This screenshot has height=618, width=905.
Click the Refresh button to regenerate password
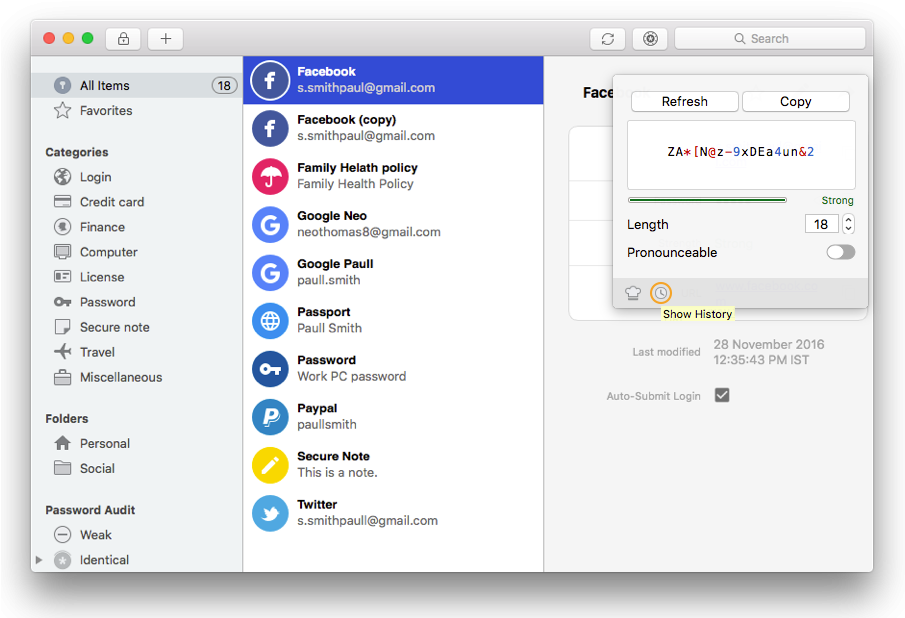point(684,101)
